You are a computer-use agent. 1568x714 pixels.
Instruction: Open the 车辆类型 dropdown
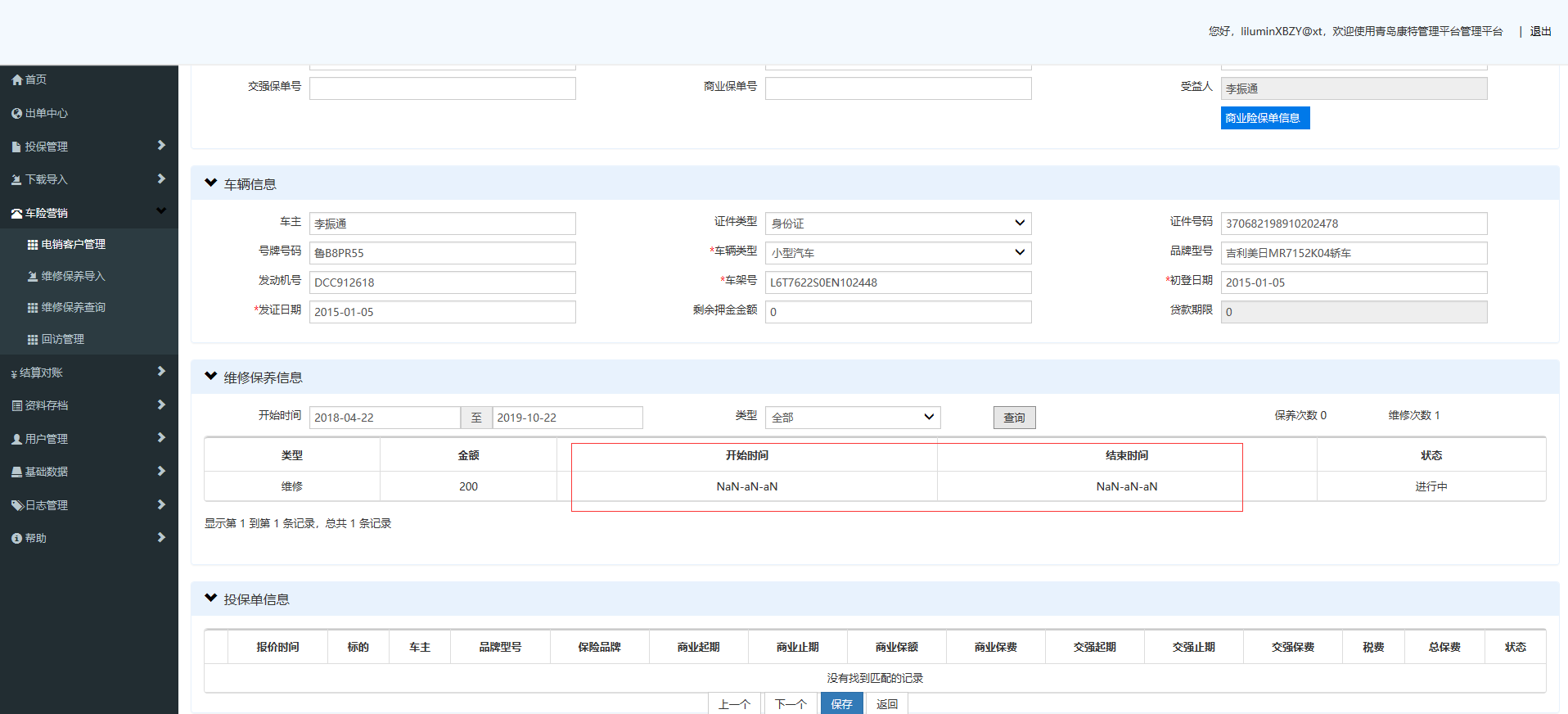[x=898, y=253]
